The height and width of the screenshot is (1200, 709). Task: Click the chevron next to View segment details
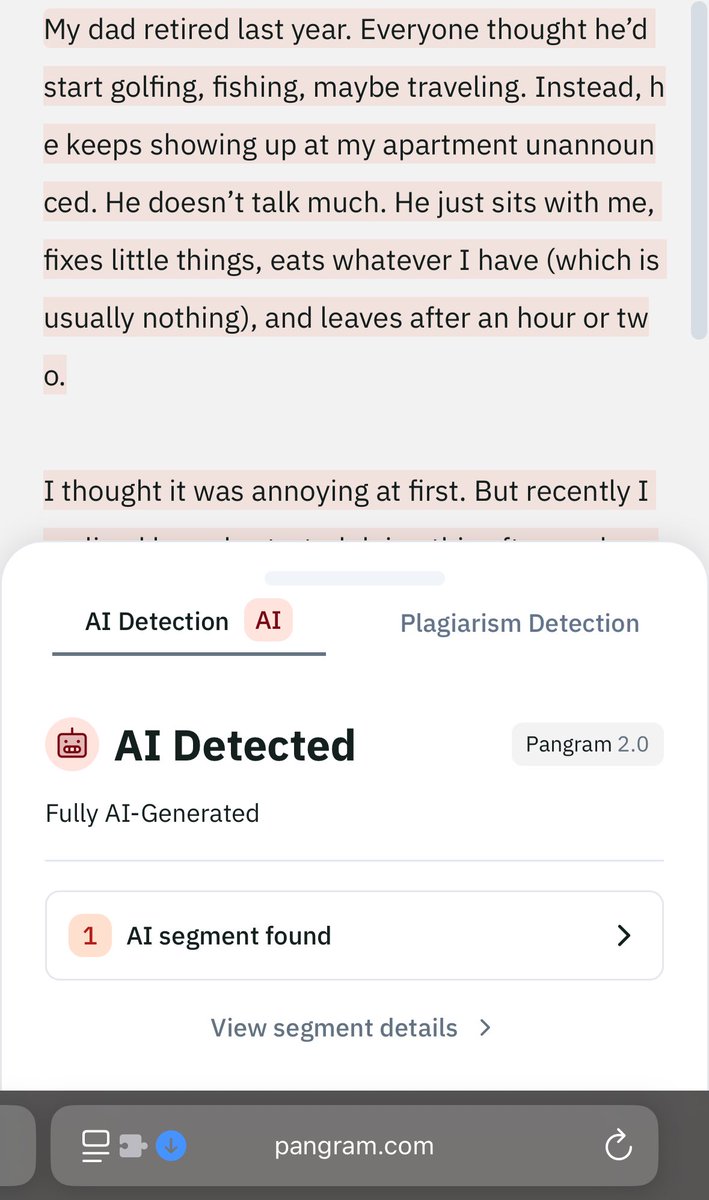point(485,1028)
